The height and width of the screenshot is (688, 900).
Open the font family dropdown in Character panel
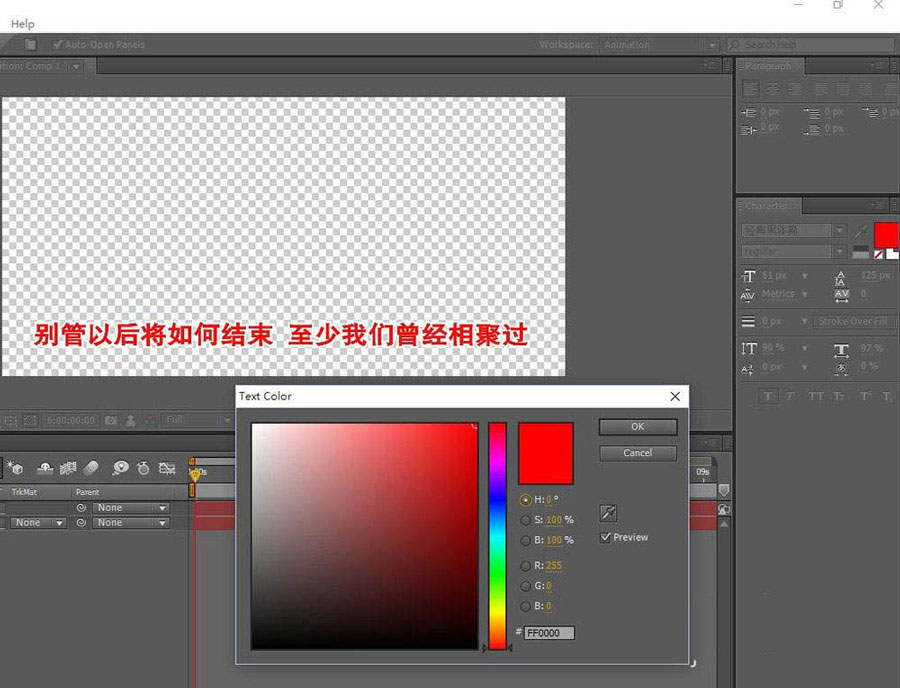790,229
